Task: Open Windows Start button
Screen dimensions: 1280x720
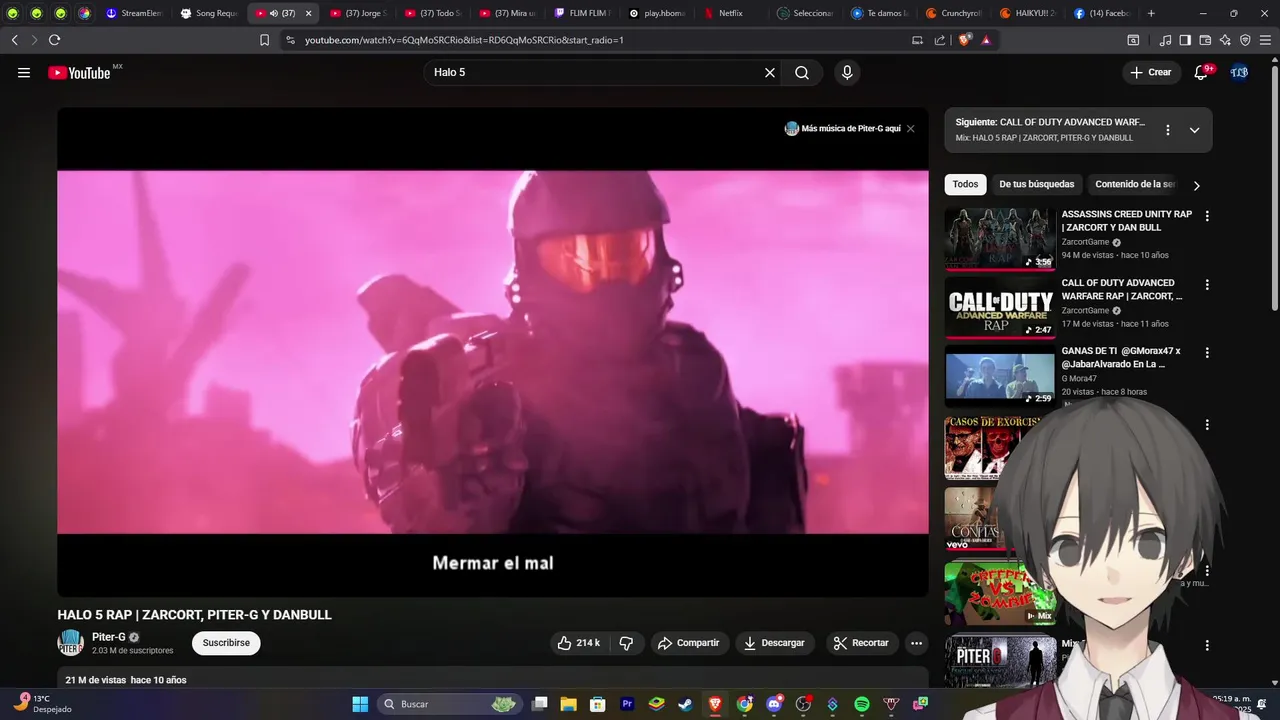Action: tap(360, 704)
